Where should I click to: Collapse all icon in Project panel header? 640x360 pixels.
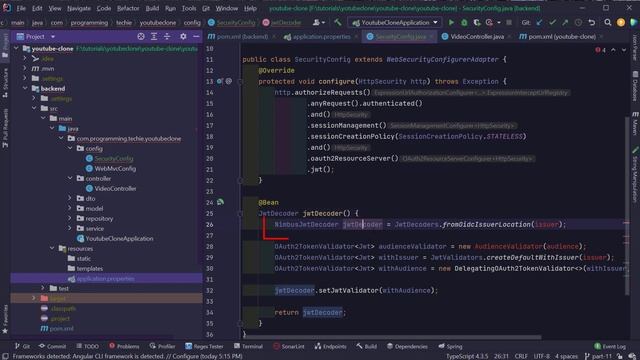167,37
